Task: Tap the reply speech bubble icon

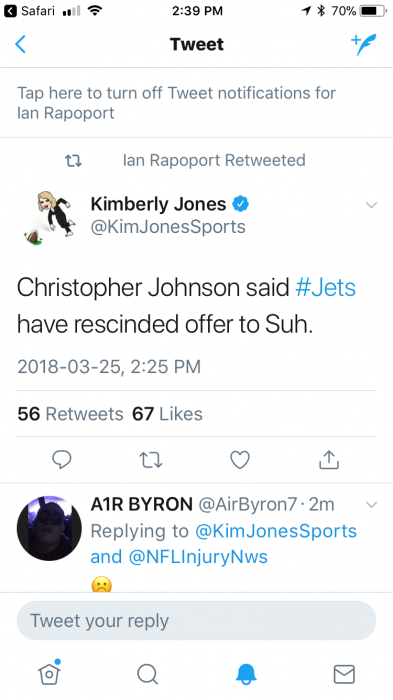Action: tap(62, 459)
